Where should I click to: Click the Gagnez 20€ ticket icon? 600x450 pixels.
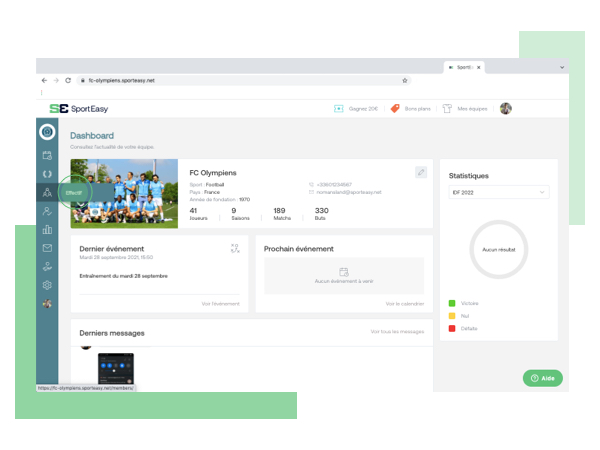(x=339, y=109)
